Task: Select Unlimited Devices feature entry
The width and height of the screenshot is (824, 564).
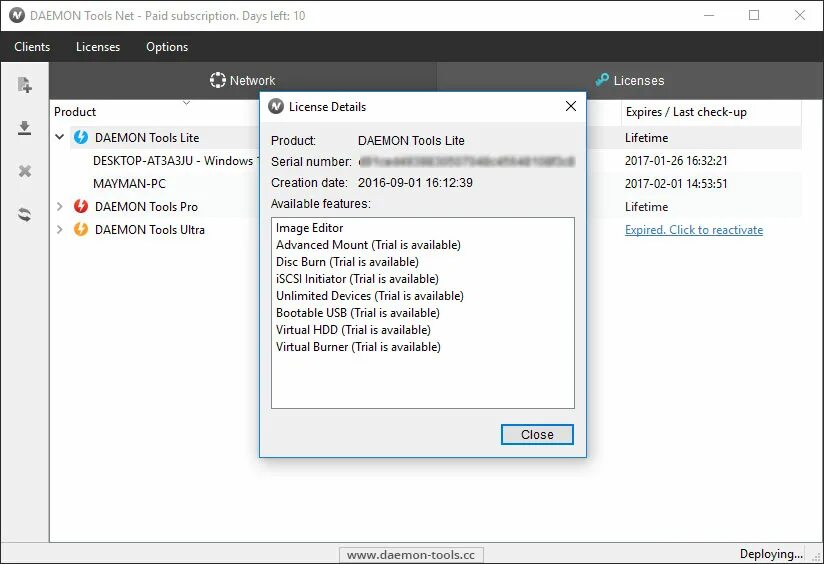Action: 370,296
